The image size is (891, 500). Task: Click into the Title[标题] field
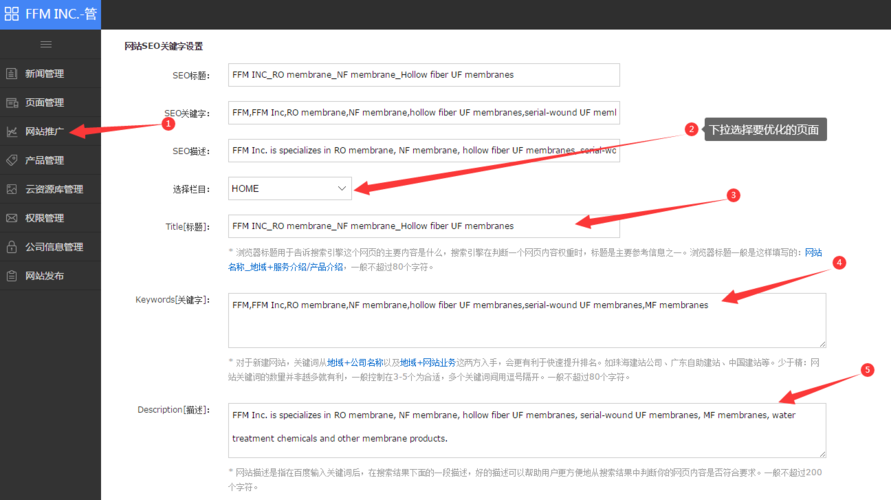click(x=424, y=226)
